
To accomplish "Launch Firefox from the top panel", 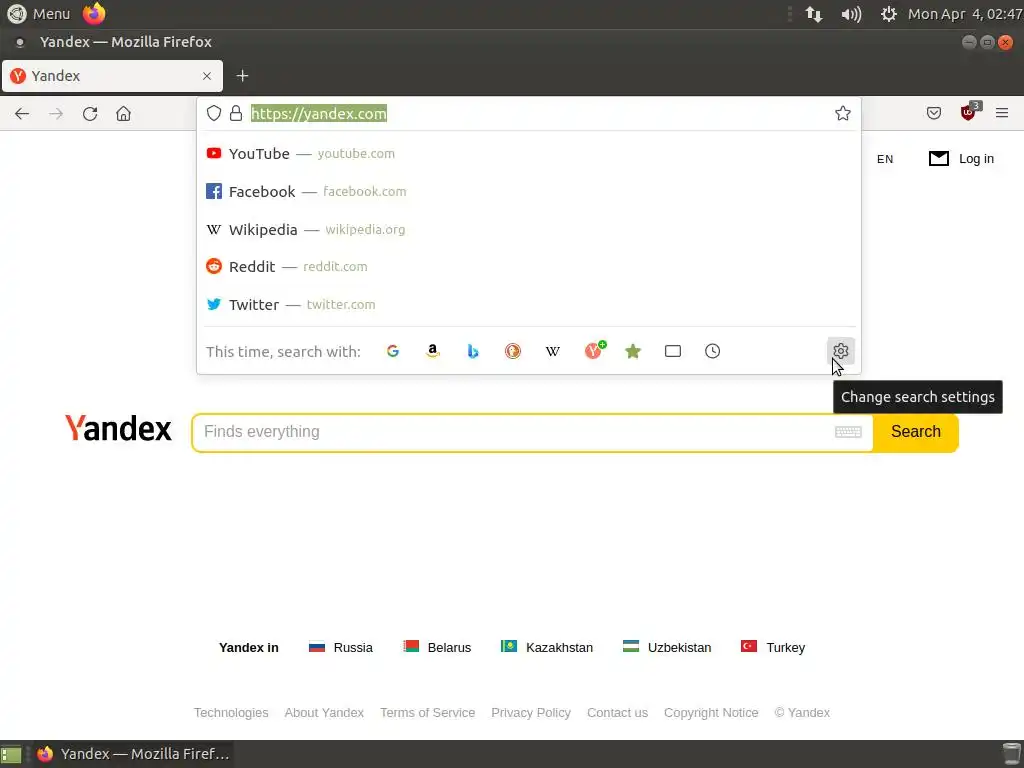I will [94, 14].
